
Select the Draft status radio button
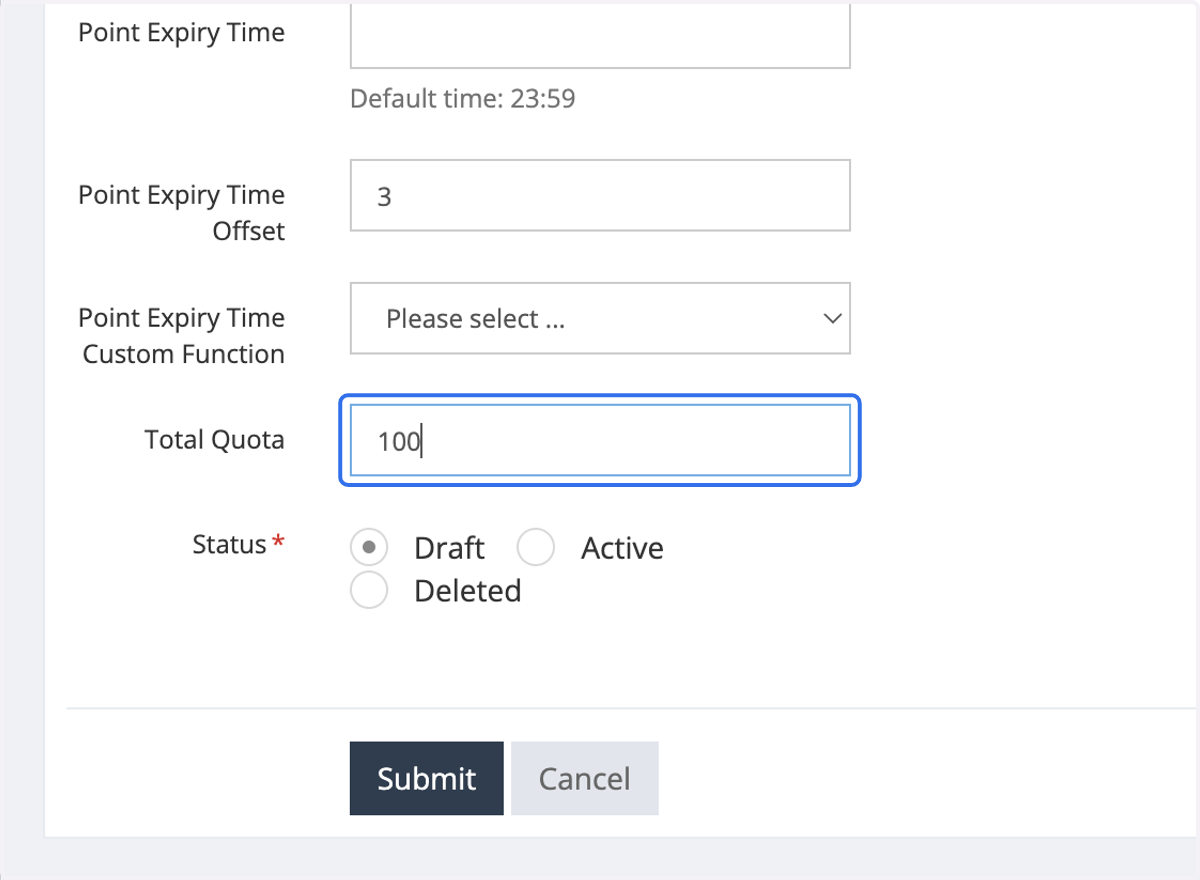pyautogui.click(x=369, y=547)
